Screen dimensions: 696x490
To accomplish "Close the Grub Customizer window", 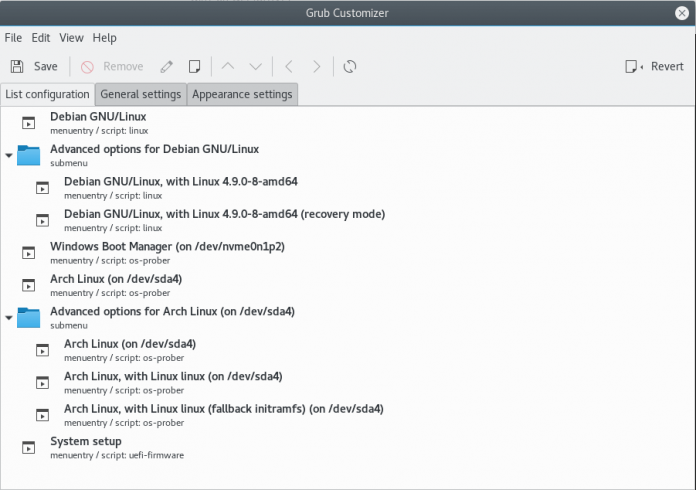I will [682, 13].
